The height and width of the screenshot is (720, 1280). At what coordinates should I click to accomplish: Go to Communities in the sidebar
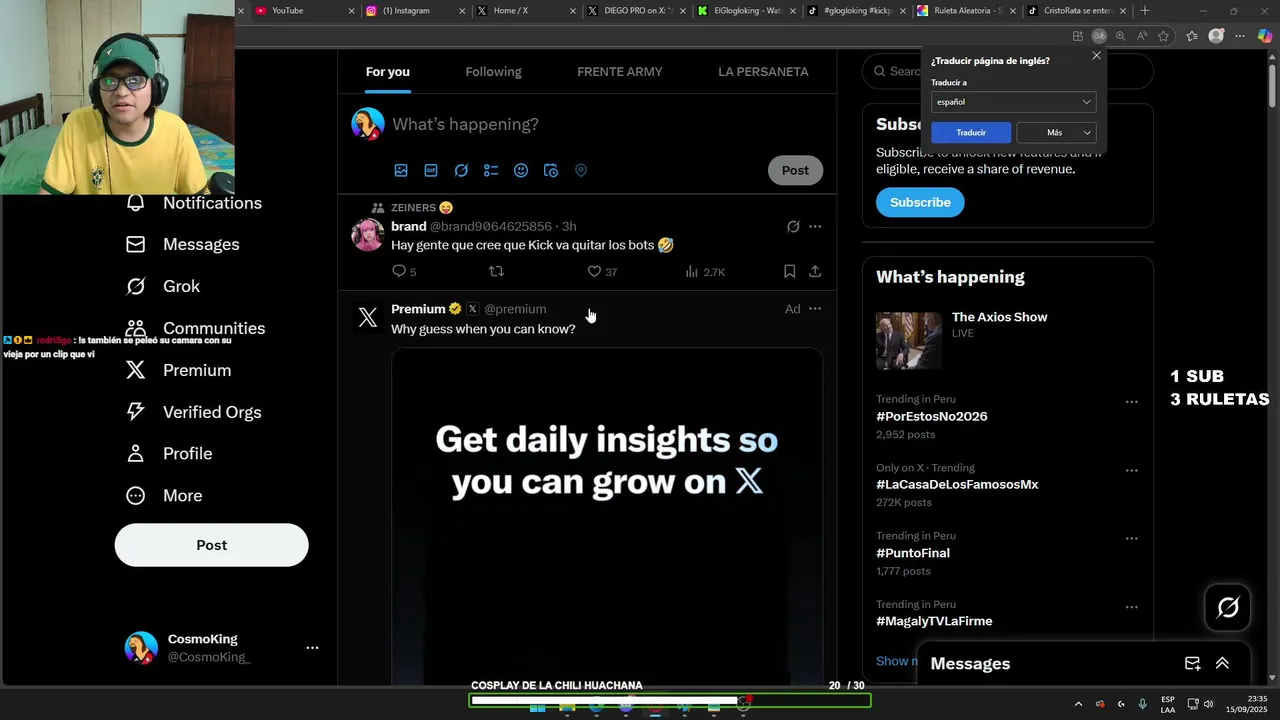(195, 328)
